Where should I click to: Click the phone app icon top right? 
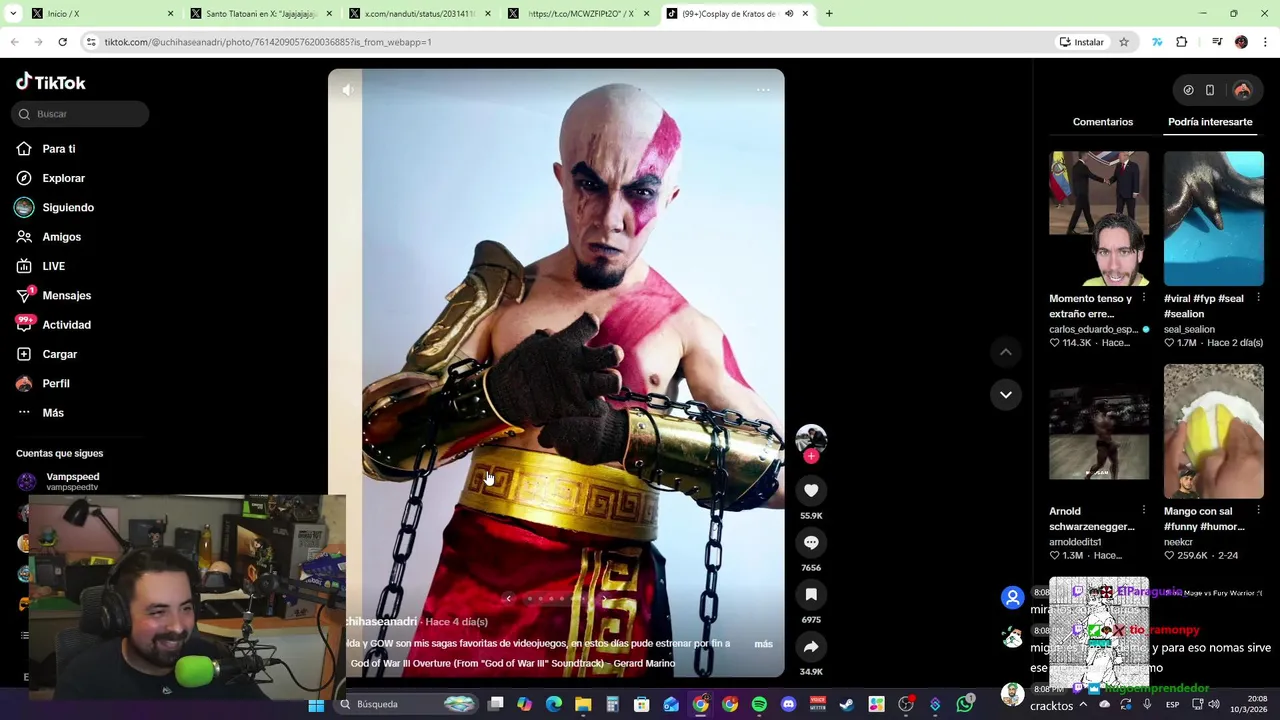1210,90
